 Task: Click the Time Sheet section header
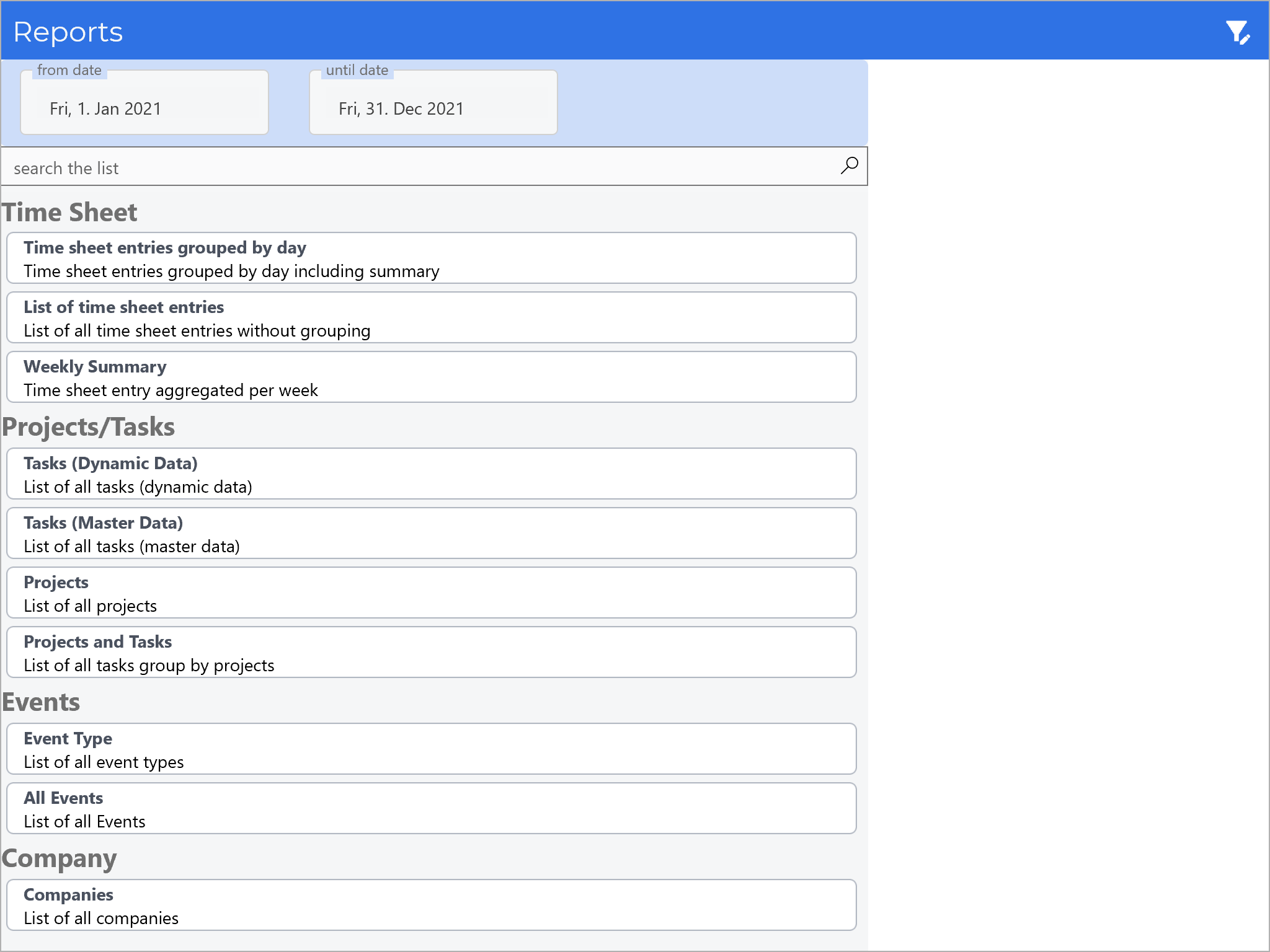point(69,213)
